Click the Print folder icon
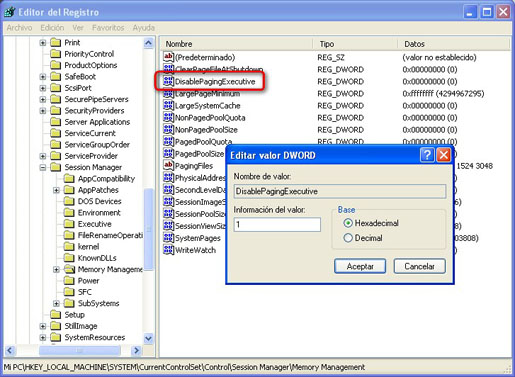 [x=55, y=43]
